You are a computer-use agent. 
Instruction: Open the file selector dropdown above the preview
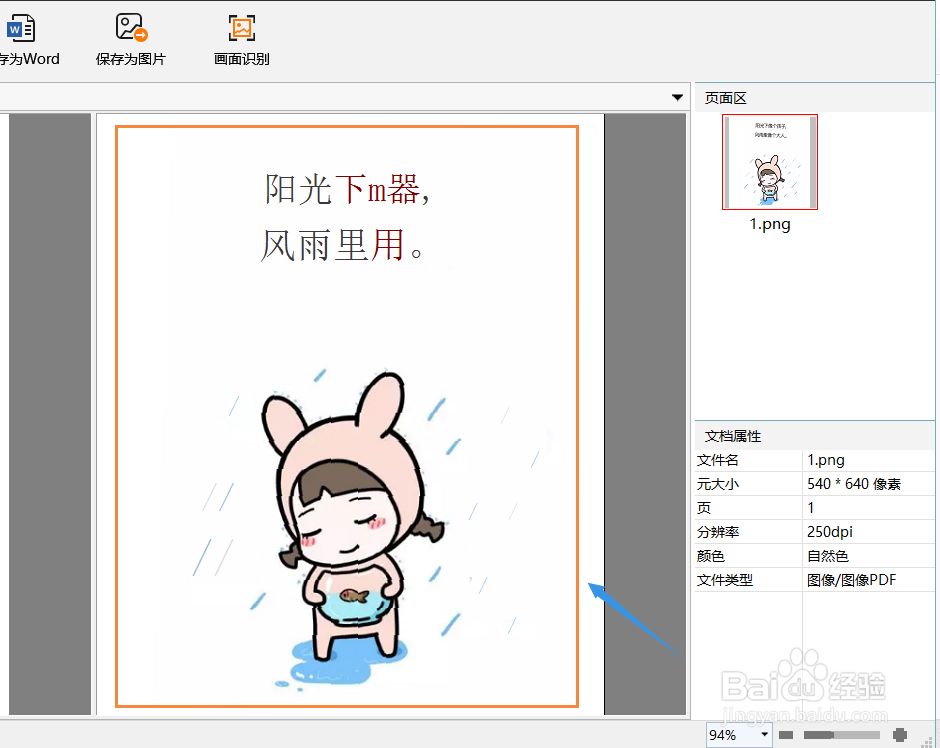[x=678, y=96]
